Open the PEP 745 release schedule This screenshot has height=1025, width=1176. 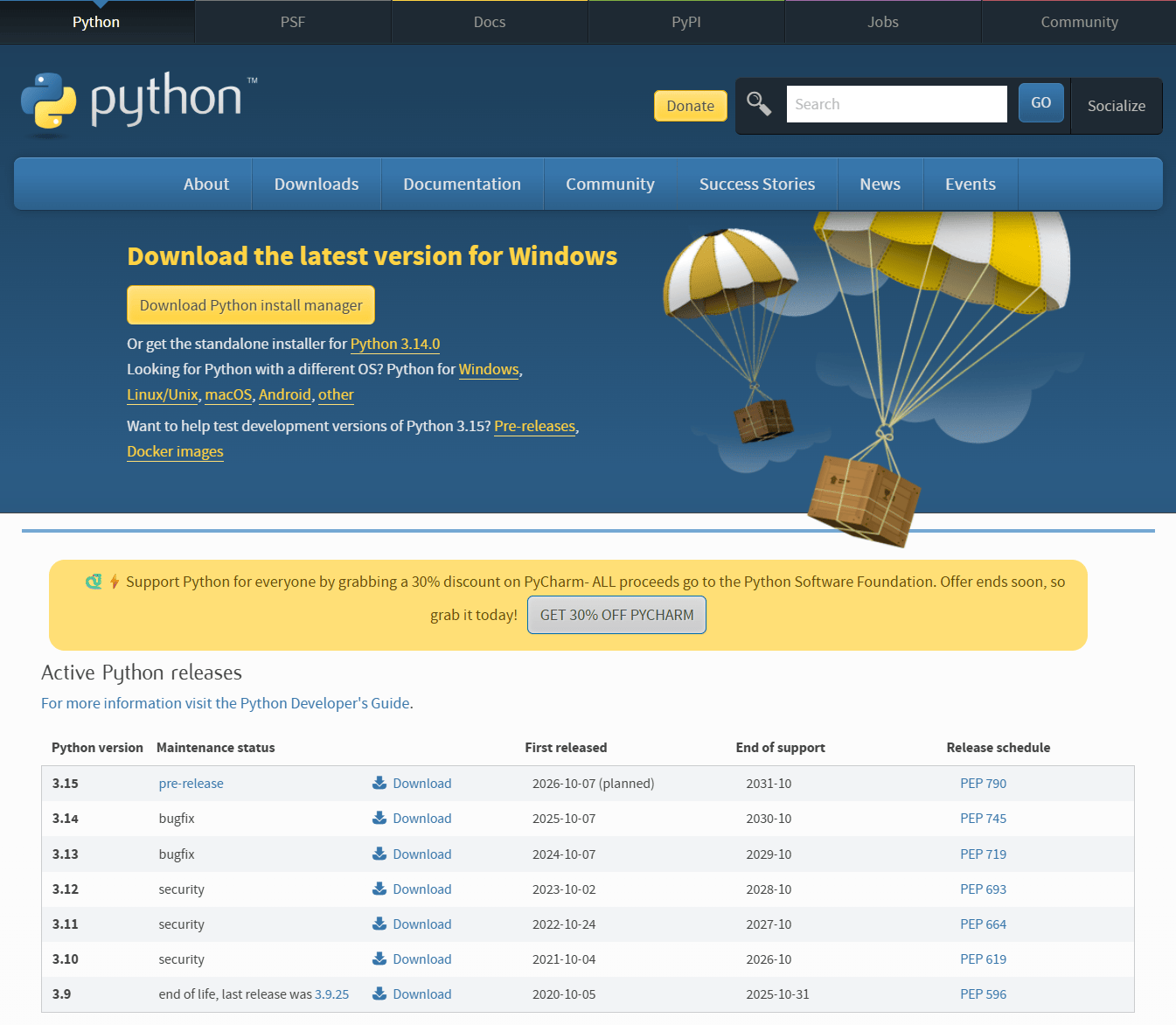tap(983, 818)
